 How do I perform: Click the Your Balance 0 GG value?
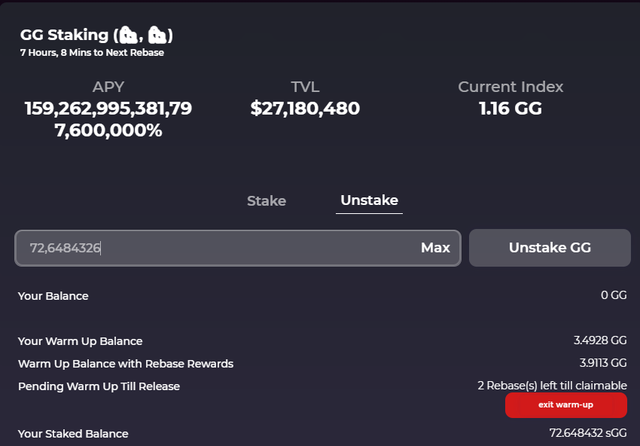(613, 295)
